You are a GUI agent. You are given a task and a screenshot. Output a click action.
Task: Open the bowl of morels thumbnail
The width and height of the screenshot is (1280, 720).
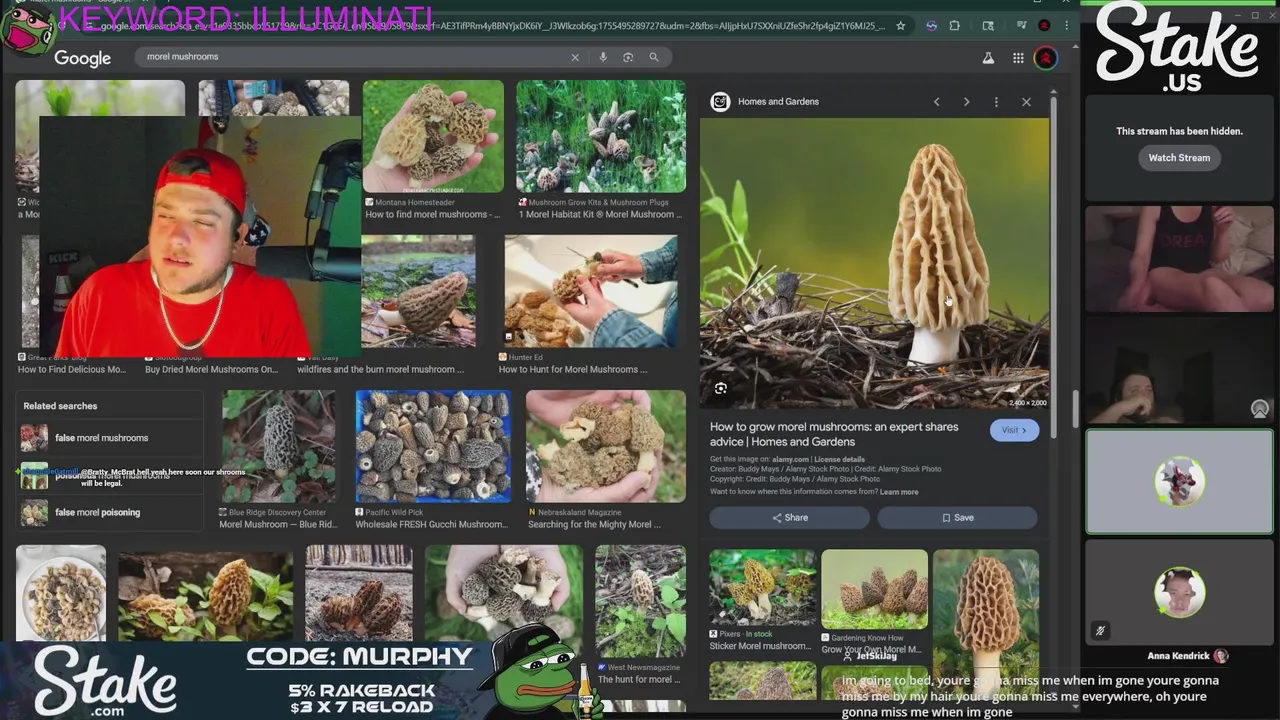pyautogui.click(x=61, y=593)
